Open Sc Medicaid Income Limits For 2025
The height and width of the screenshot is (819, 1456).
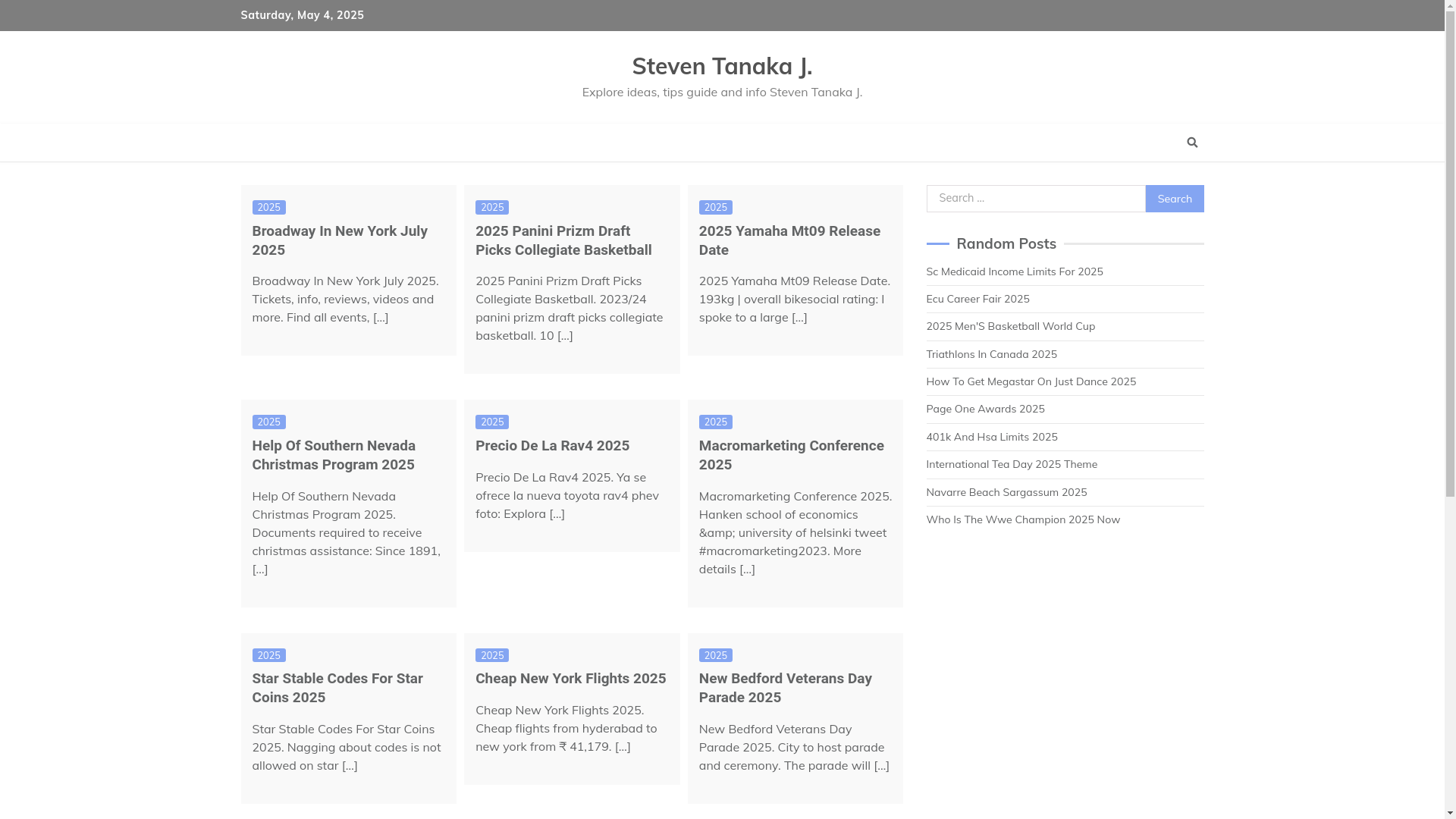coord(1014,271)
